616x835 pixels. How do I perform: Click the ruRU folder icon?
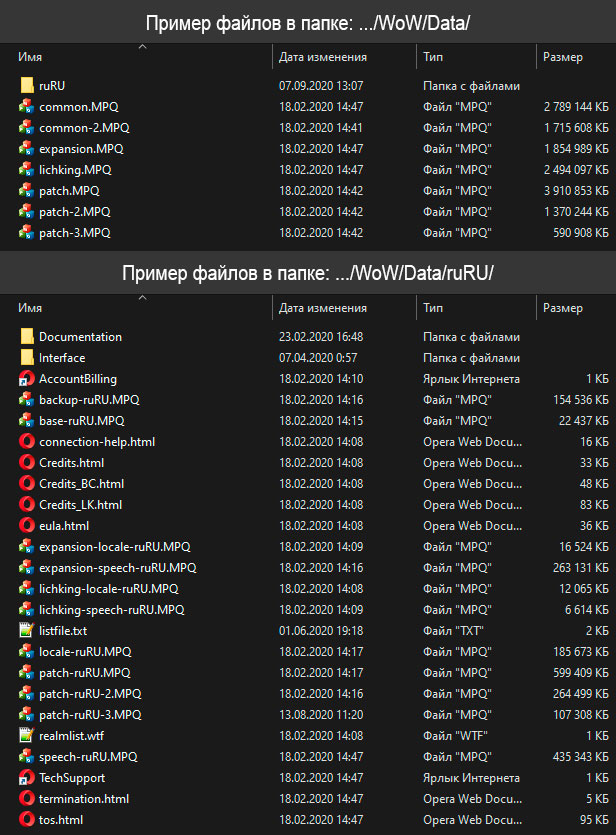[x=27, y=85]
